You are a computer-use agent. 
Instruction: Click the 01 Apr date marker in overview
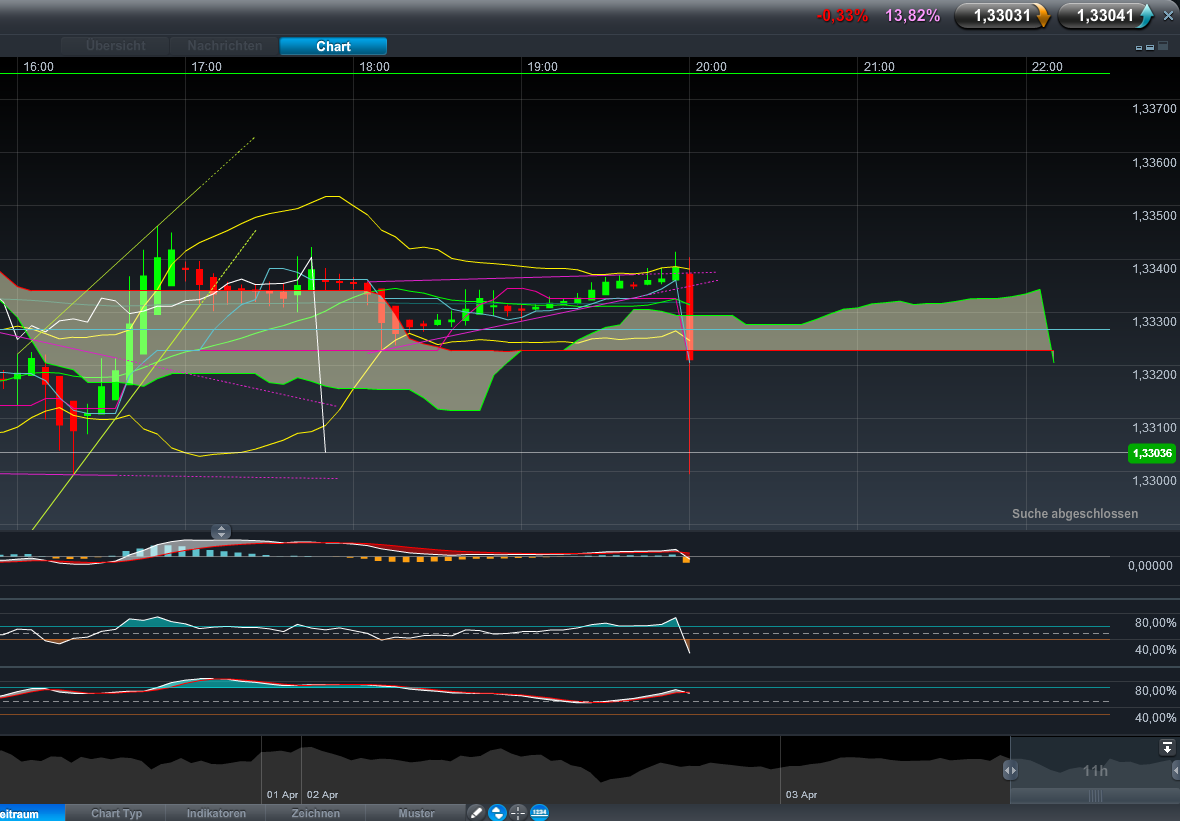tap(282, 795)
